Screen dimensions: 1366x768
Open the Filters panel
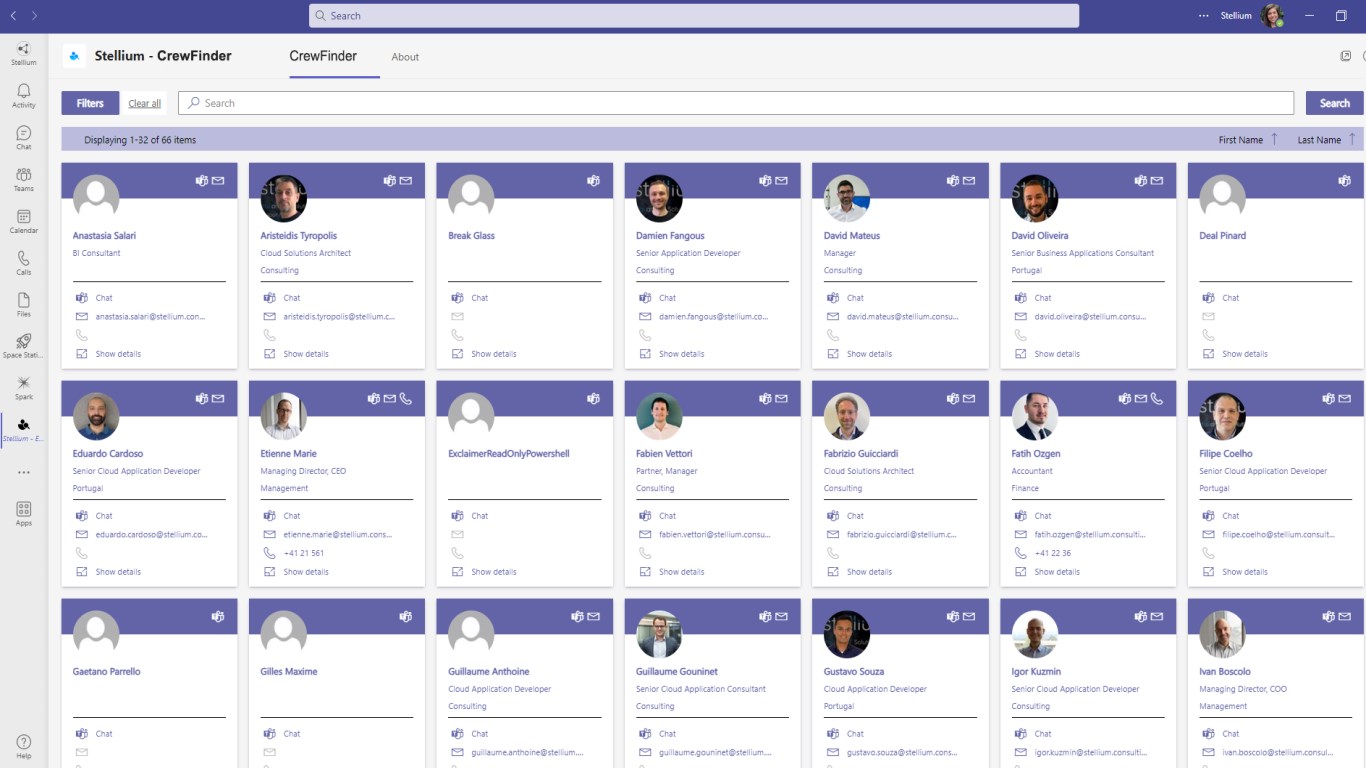point(90,103)
